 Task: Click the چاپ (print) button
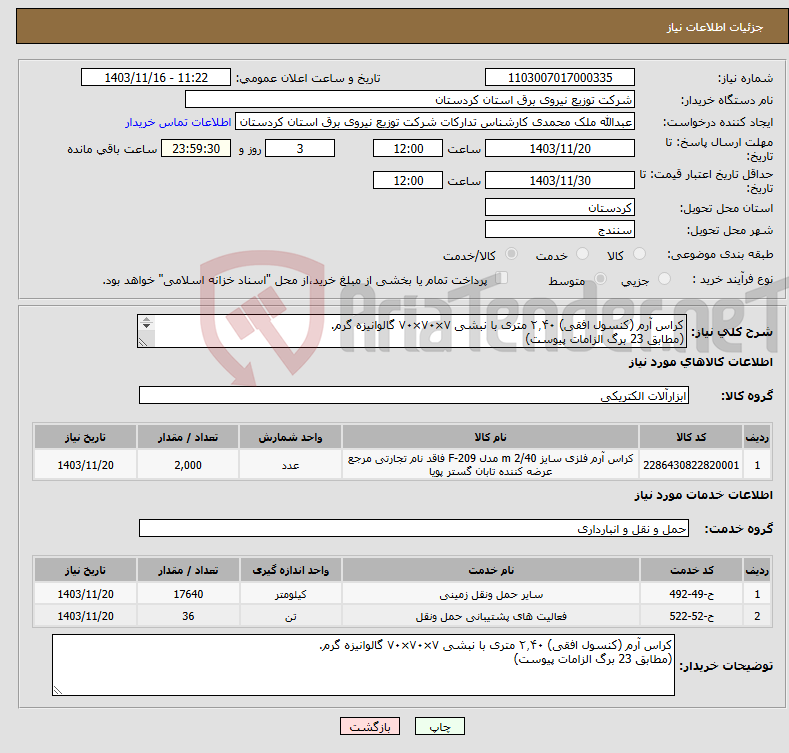coord(439,726)
